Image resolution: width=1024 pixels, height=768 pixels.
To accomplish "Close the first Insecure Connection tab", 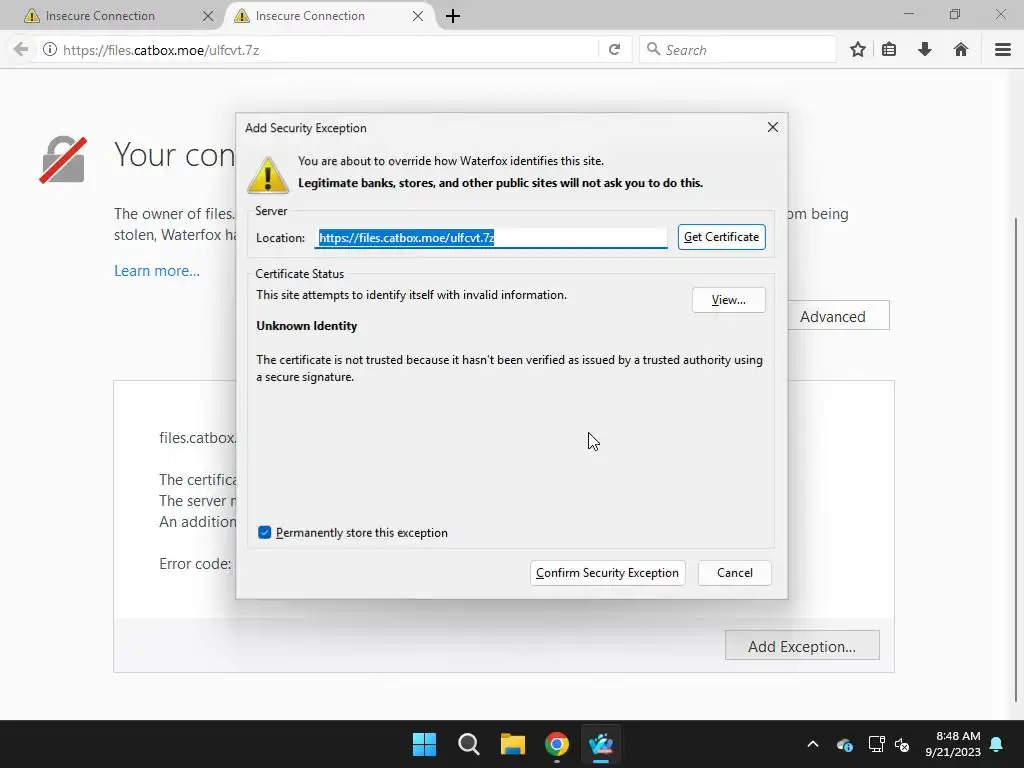I will tap(208, 16).
